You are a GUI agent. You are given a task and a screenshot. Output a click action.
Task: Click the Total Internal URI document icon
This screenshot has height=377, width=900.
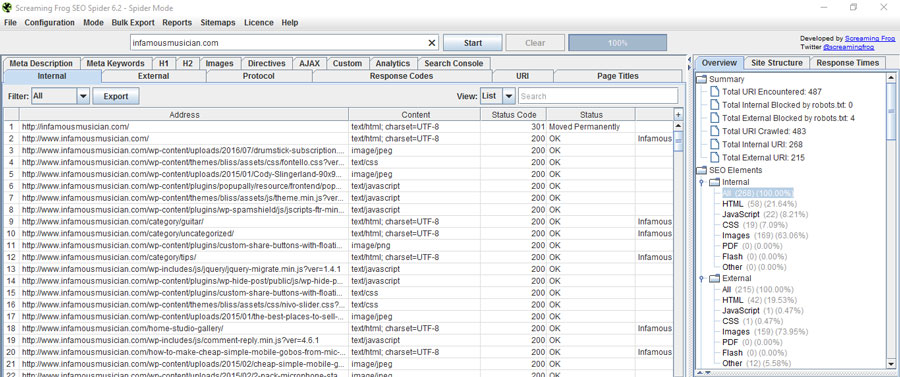(714, 144)
